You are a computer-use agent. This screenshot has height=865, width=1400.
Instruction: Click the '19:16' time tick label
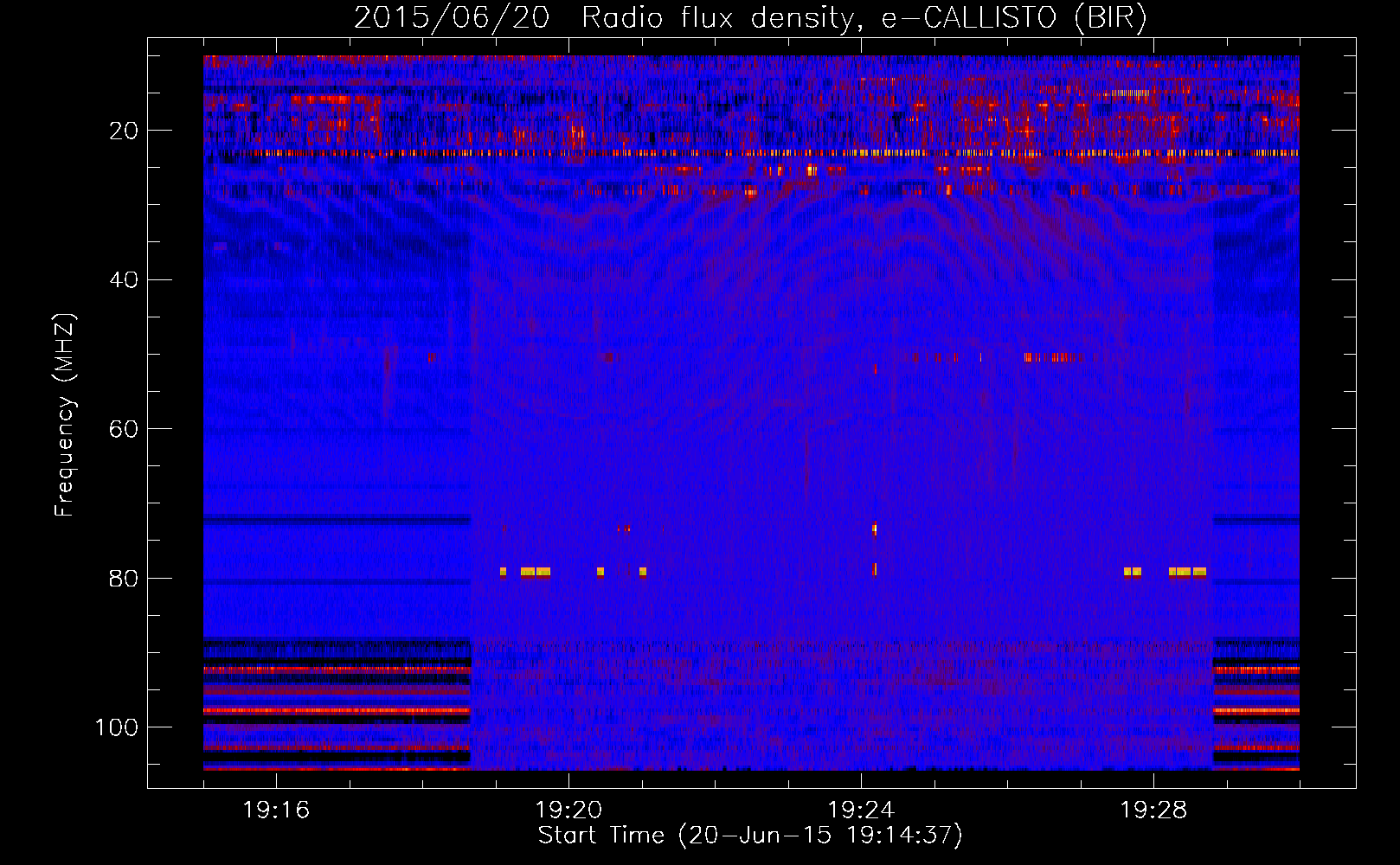pyautogui.click(x=276, y=811)
